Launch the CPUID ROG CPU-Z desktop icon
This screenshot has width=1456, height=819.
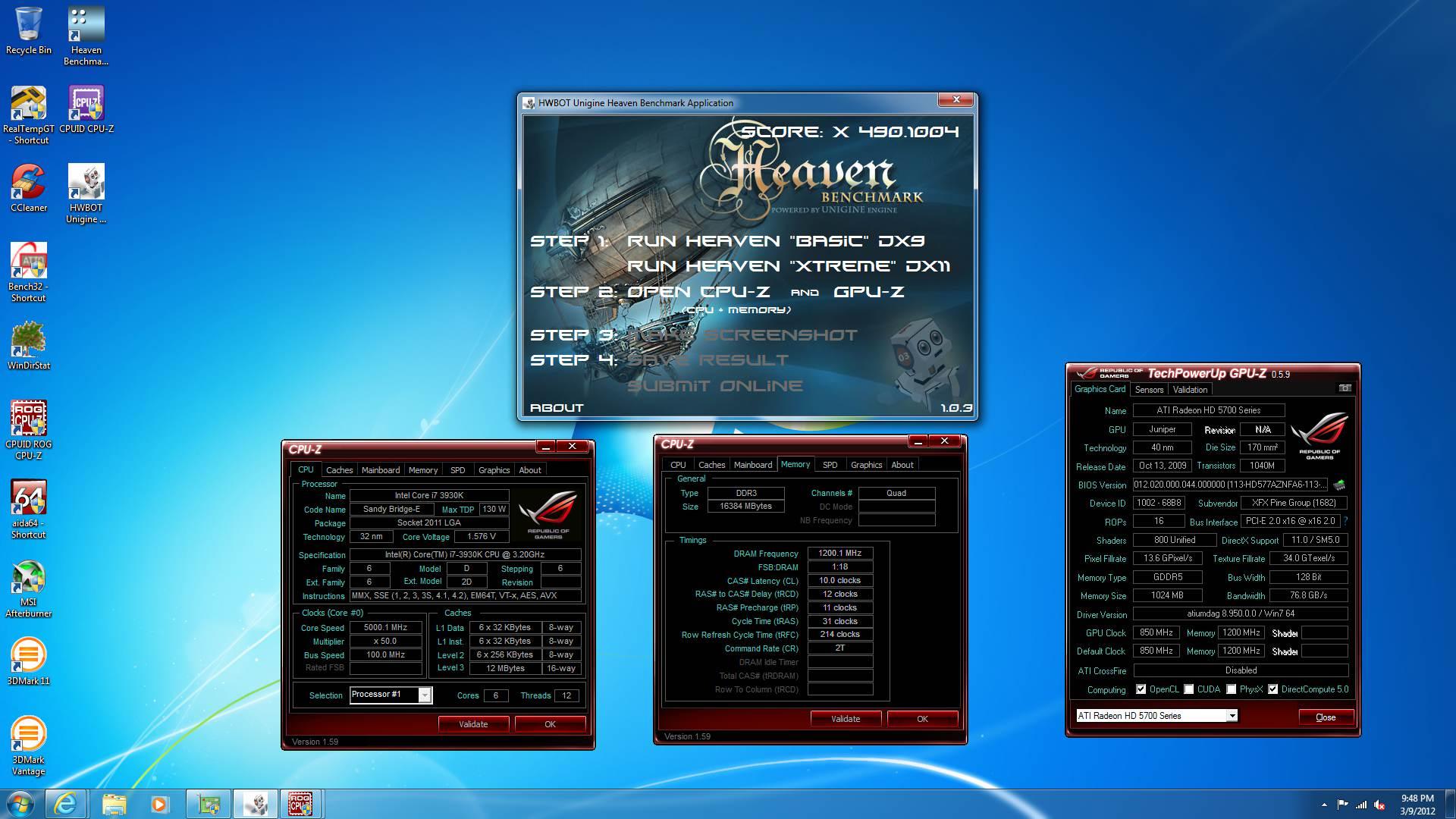[x=29, y=430]
